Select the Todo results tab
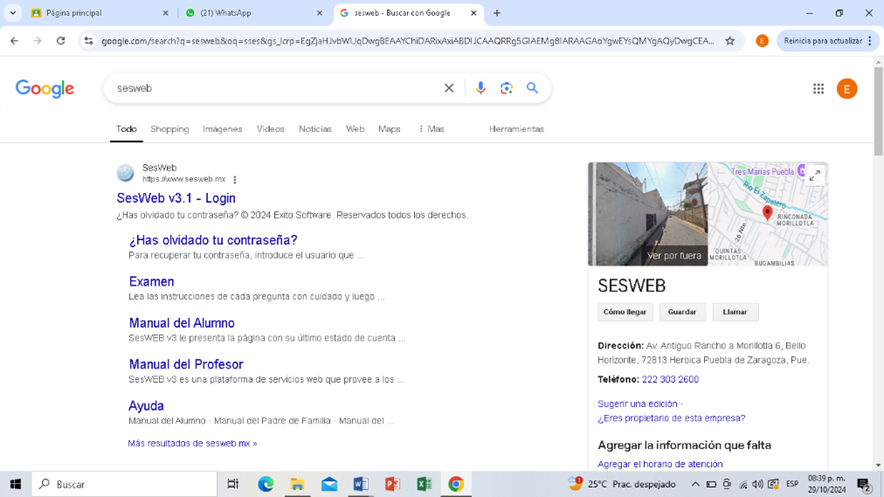This screenshot has height=497, width=884. (126, 129)
